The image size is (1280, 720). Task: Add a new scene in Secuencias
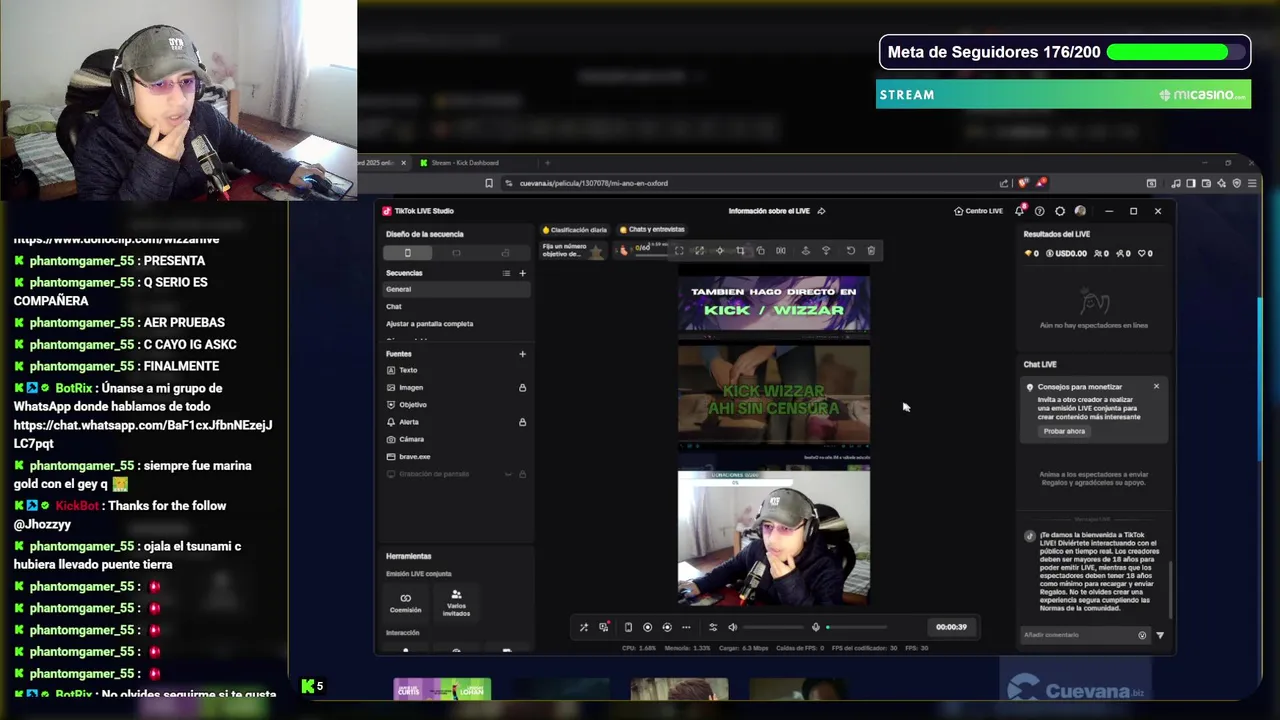click(x=522, y=273)
